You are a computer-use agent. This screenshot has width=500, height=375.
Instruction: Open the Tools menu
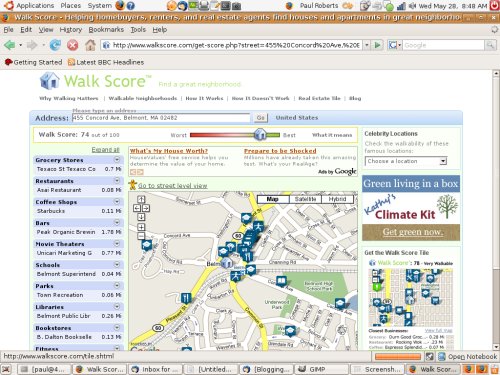click(138, 30)
